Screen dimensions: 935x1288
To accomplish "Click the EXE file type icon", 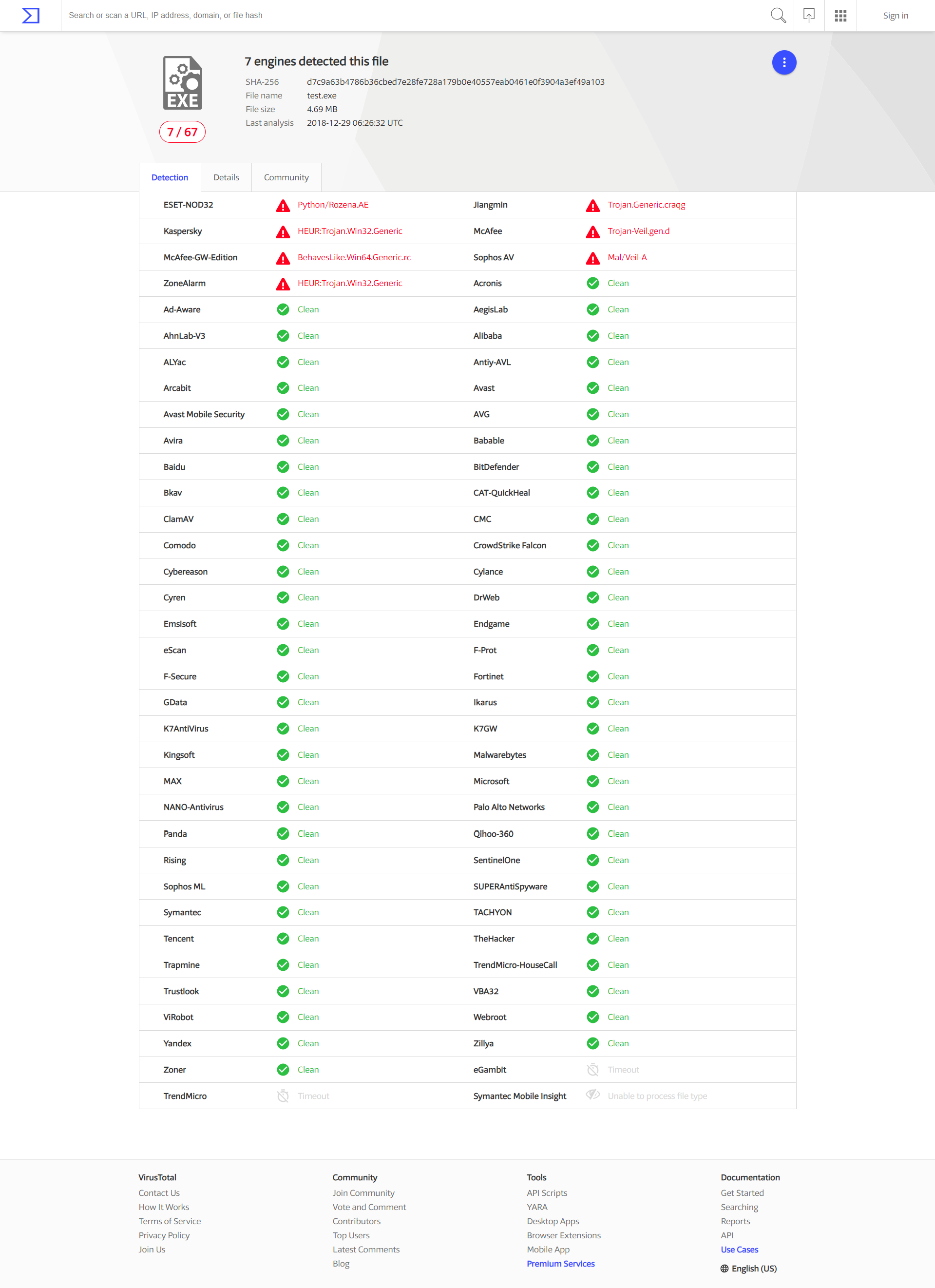I will [x=183, y=83].
